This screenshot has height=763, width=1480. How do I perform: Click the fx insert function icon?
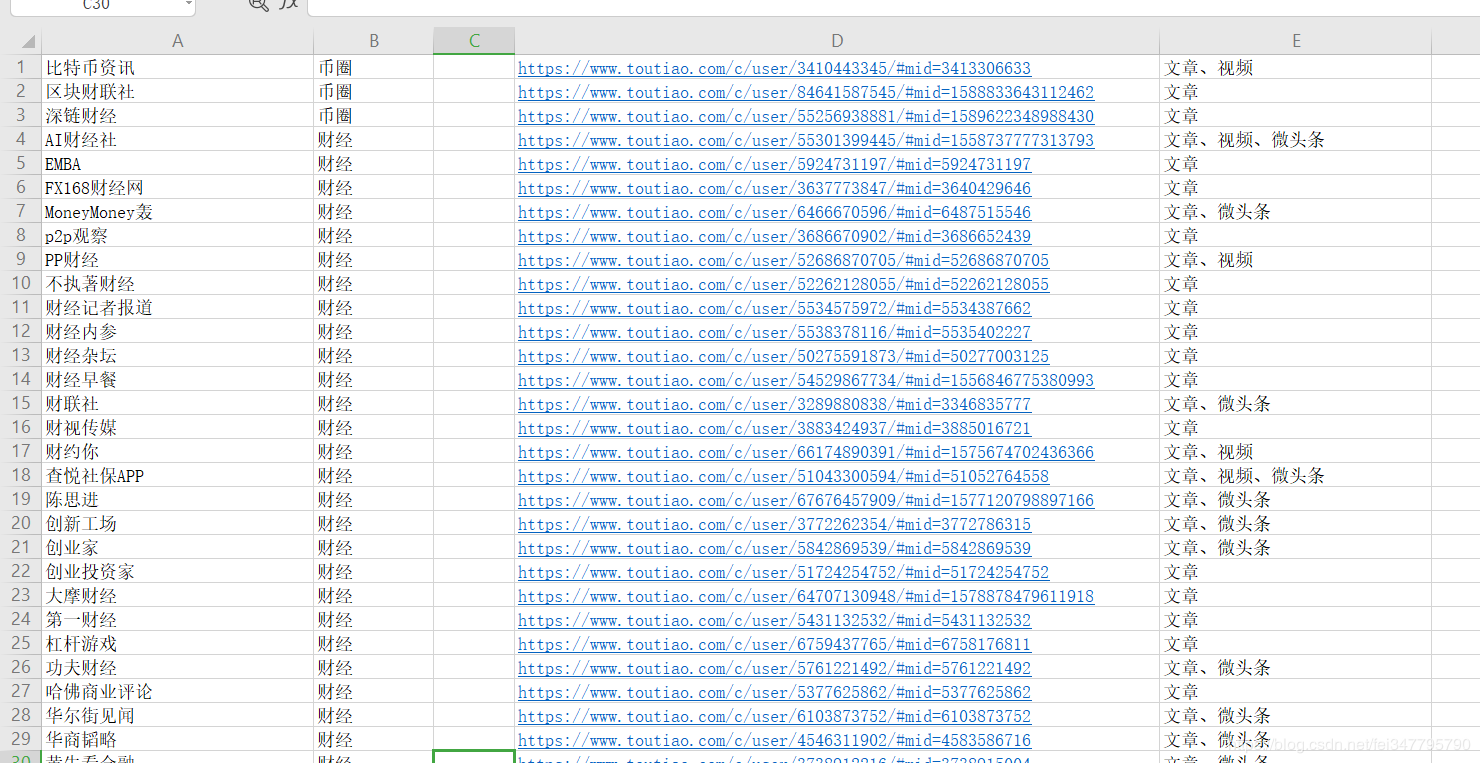289,4
